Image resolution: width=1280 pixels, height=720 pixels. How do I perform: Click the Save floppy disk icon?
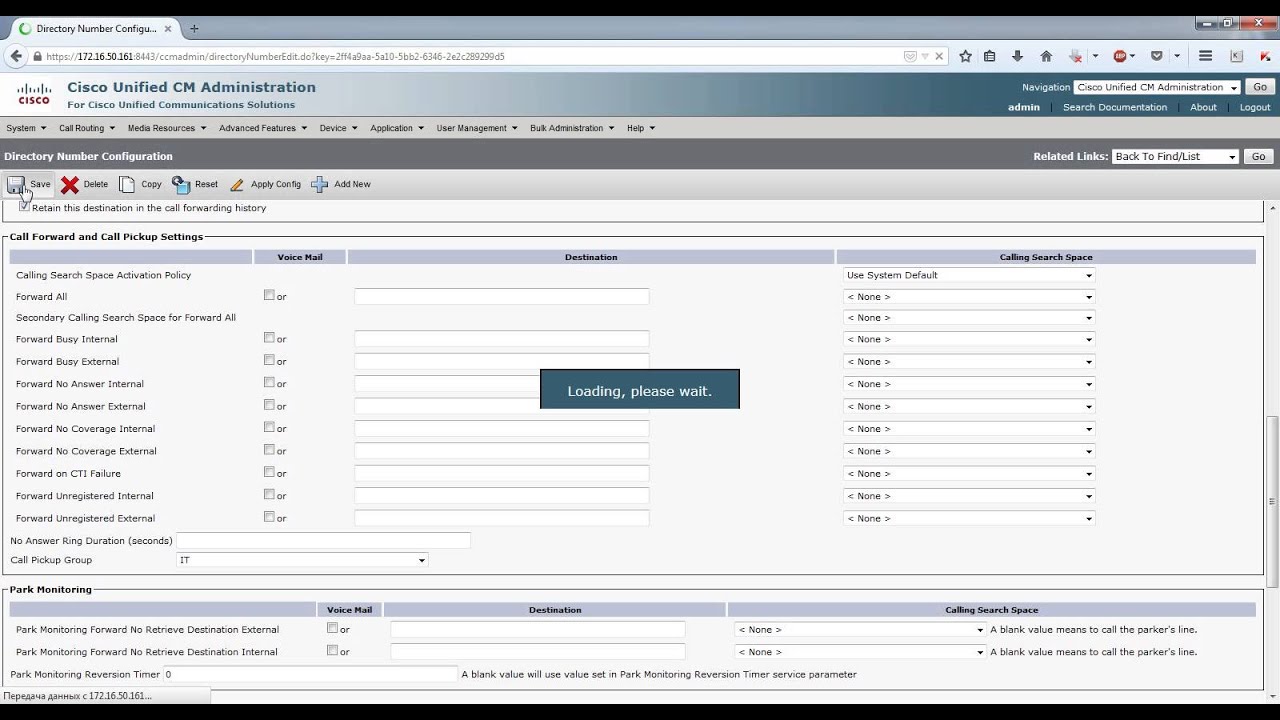[16, 184]
